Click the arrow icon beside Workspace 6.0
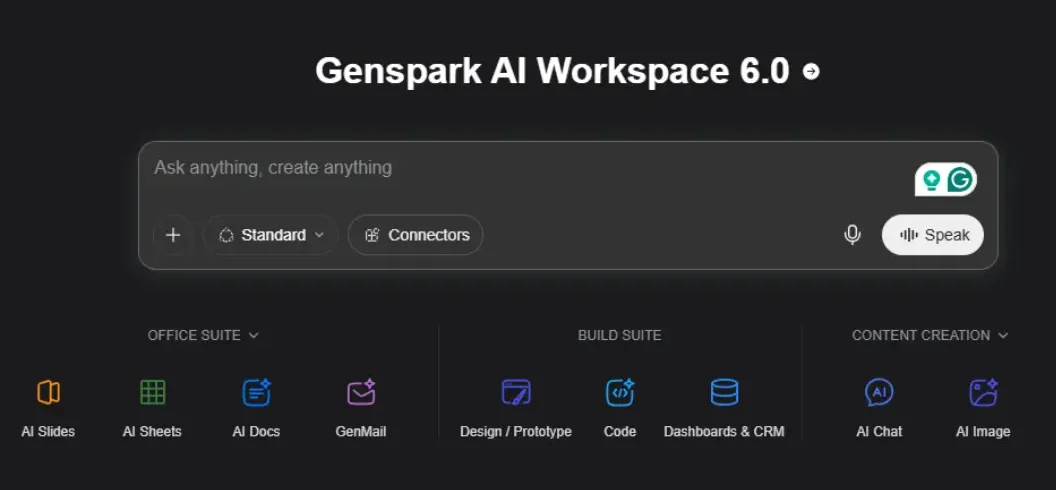This screenshot has width=1056, height=490. [x=812, y=71]
